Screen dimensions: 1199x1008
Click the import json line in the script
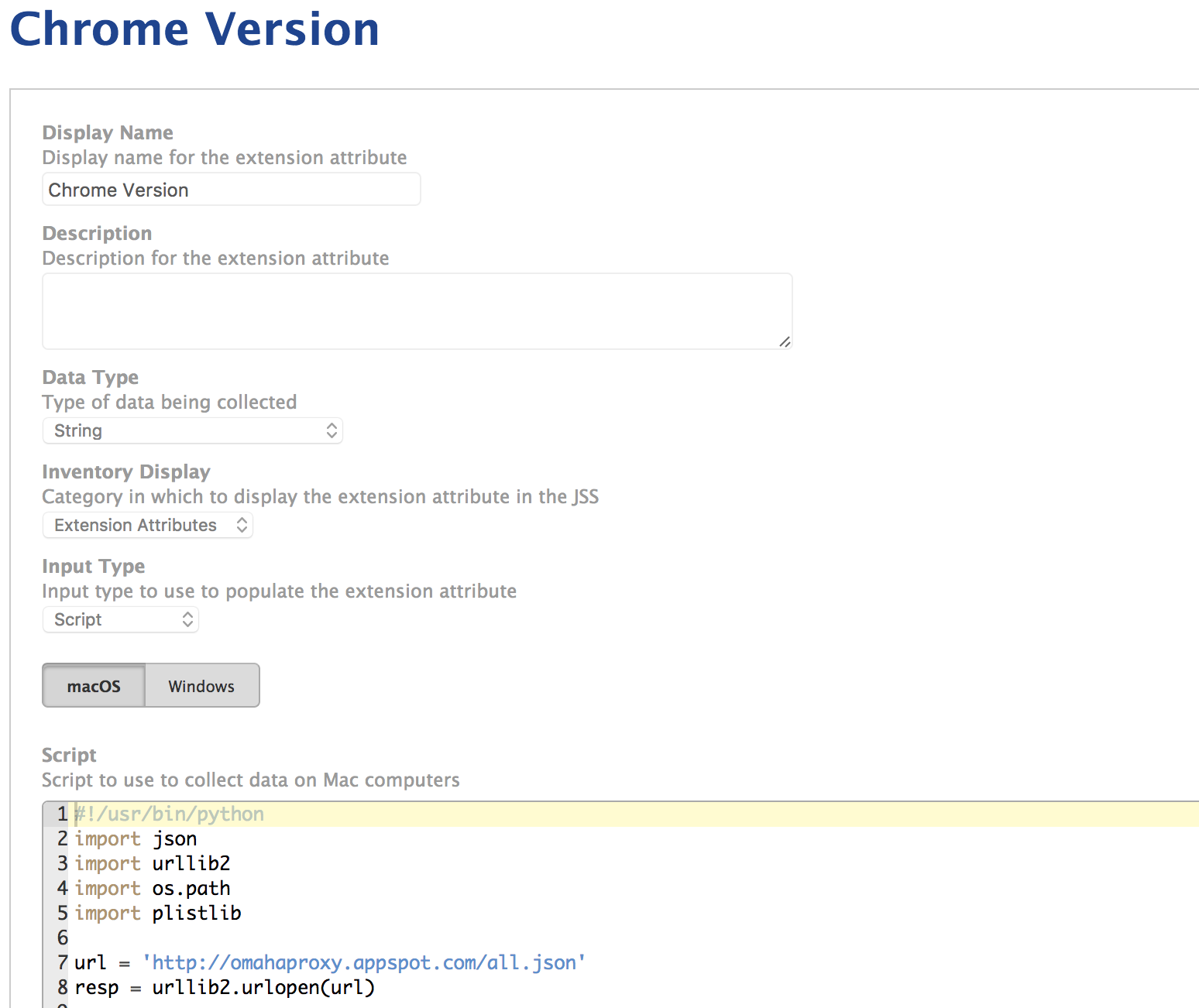click(136, 838)
